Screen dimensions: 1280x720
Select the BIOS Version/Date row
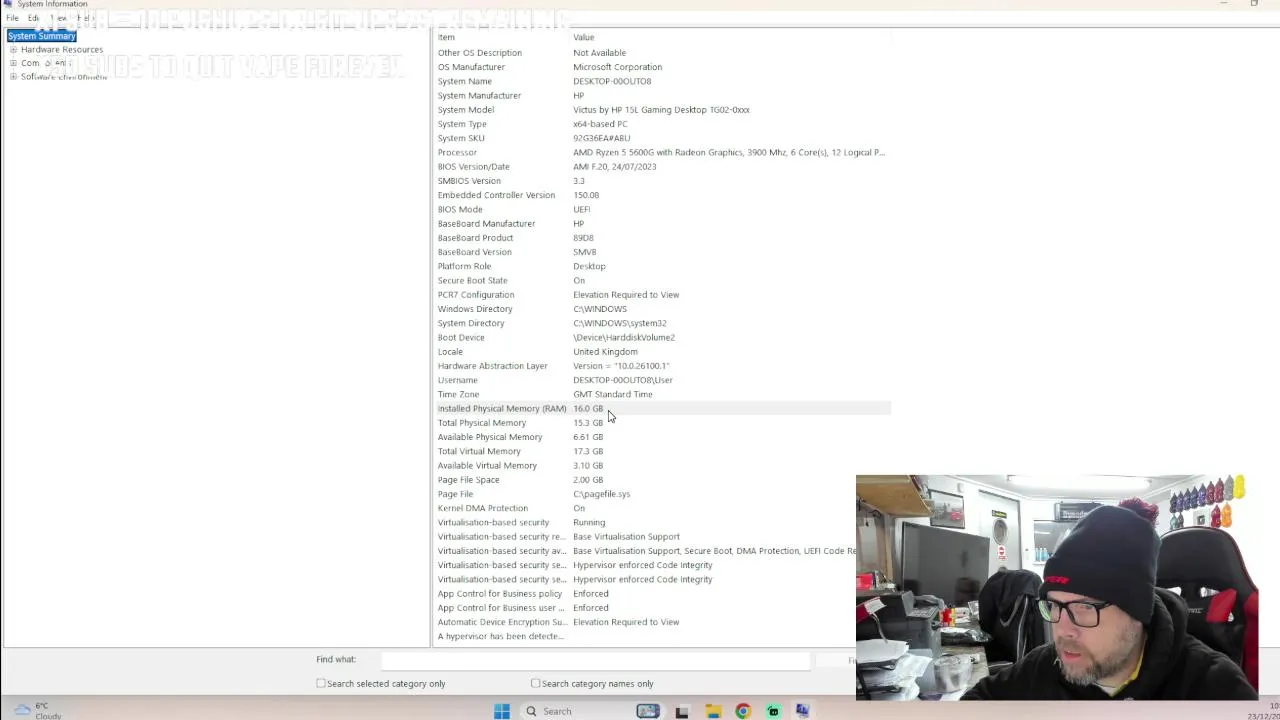click(661, 167)
